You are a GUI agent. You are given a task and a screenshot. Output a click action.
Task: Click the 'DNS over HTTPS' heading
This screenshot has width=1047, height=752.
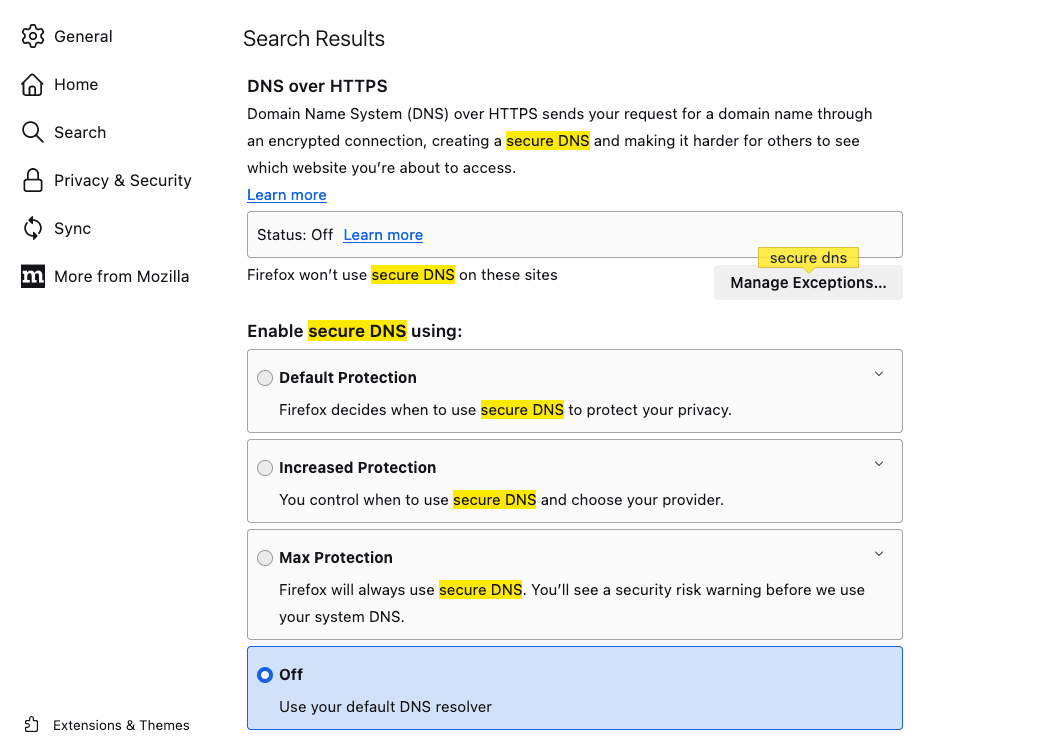click(317, 86)
